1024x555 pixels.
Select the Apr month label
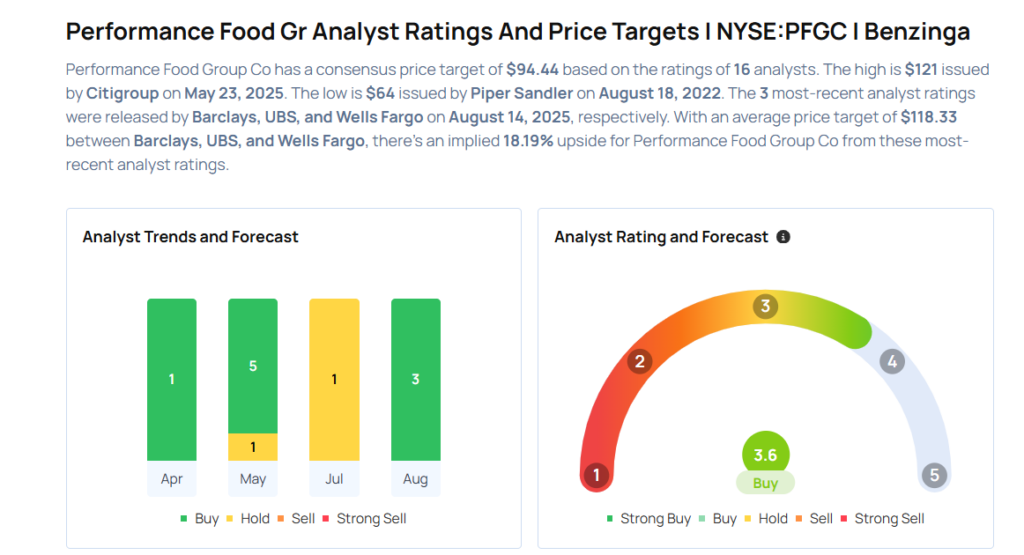(x=172, y=479)
